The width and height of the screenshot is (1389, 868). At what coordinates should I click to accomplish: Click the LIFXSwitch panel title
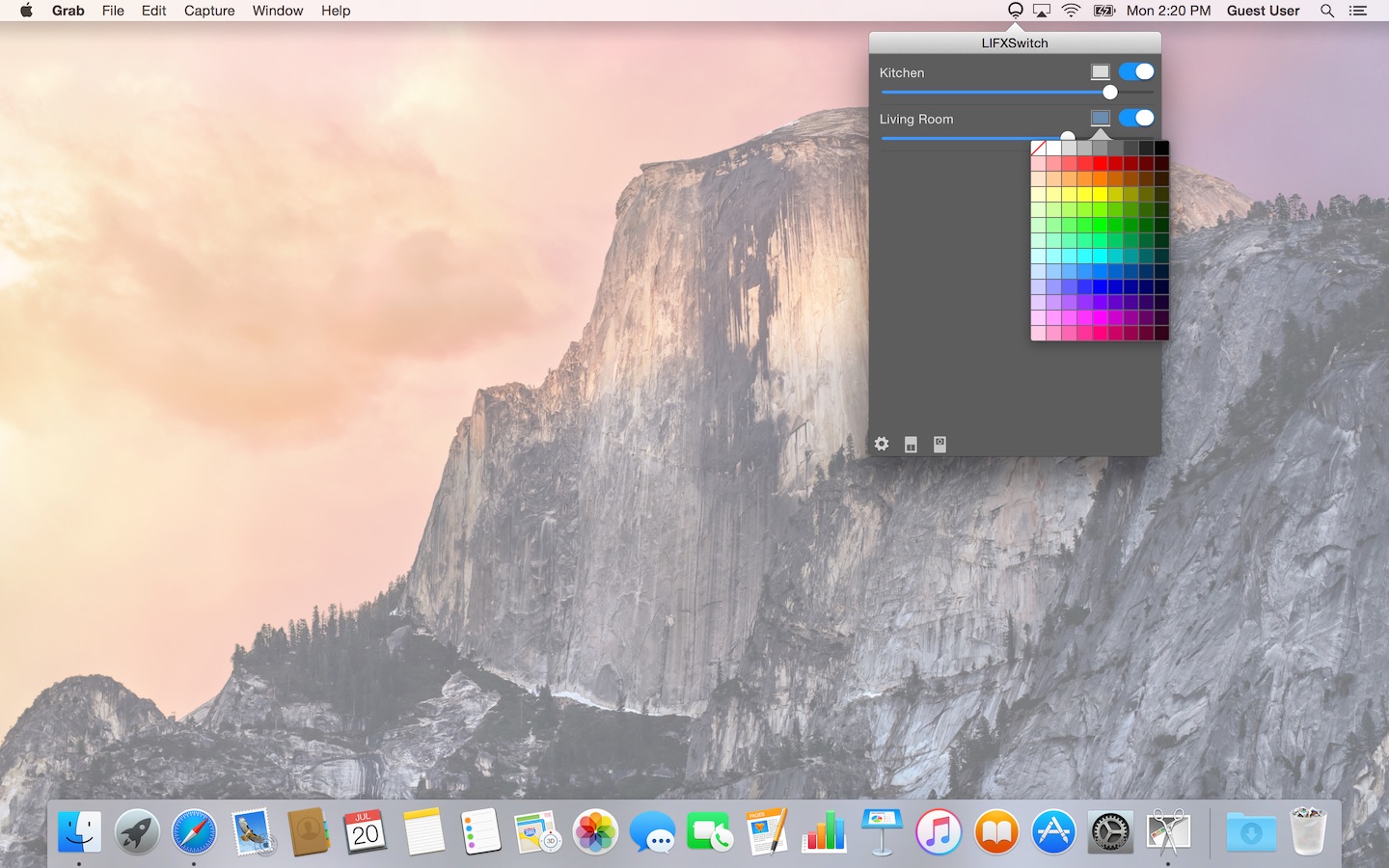pyautogui.click(x=1015, y=42)
